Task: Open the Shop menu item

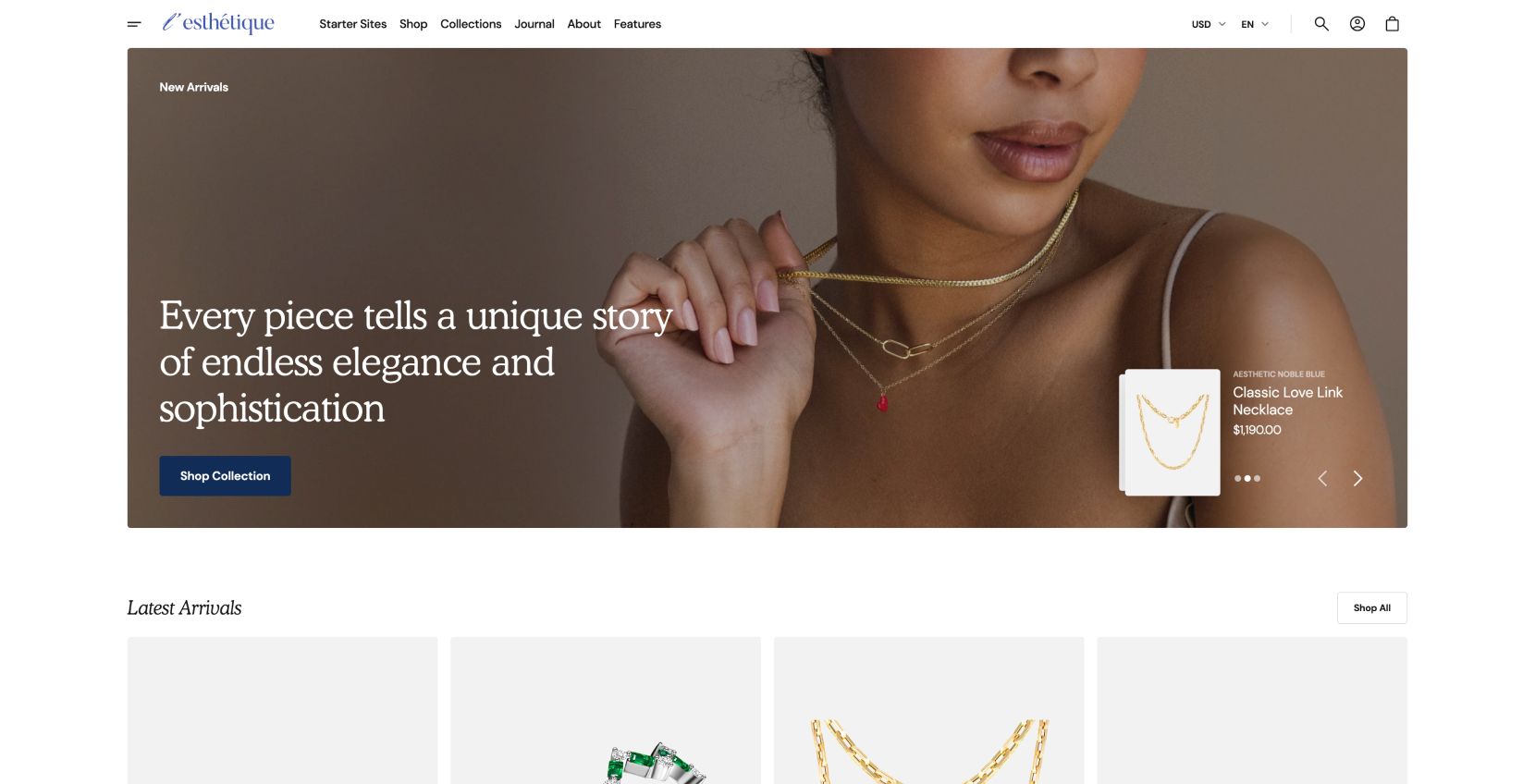Action: (413, 24)
